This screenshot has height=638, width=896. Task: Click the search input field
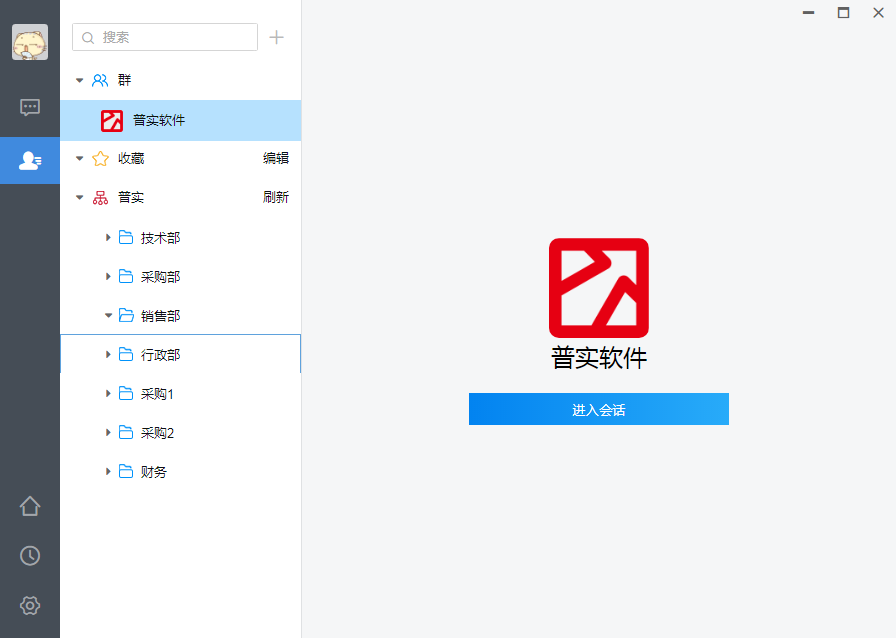click(x=165, y=37)
